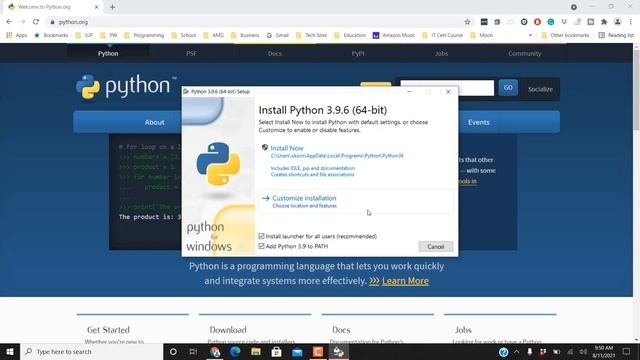This screenshot has width=640, height=360.
Task: Click the Socialize link
Action: pyautogui.click(x=540, y=89)
